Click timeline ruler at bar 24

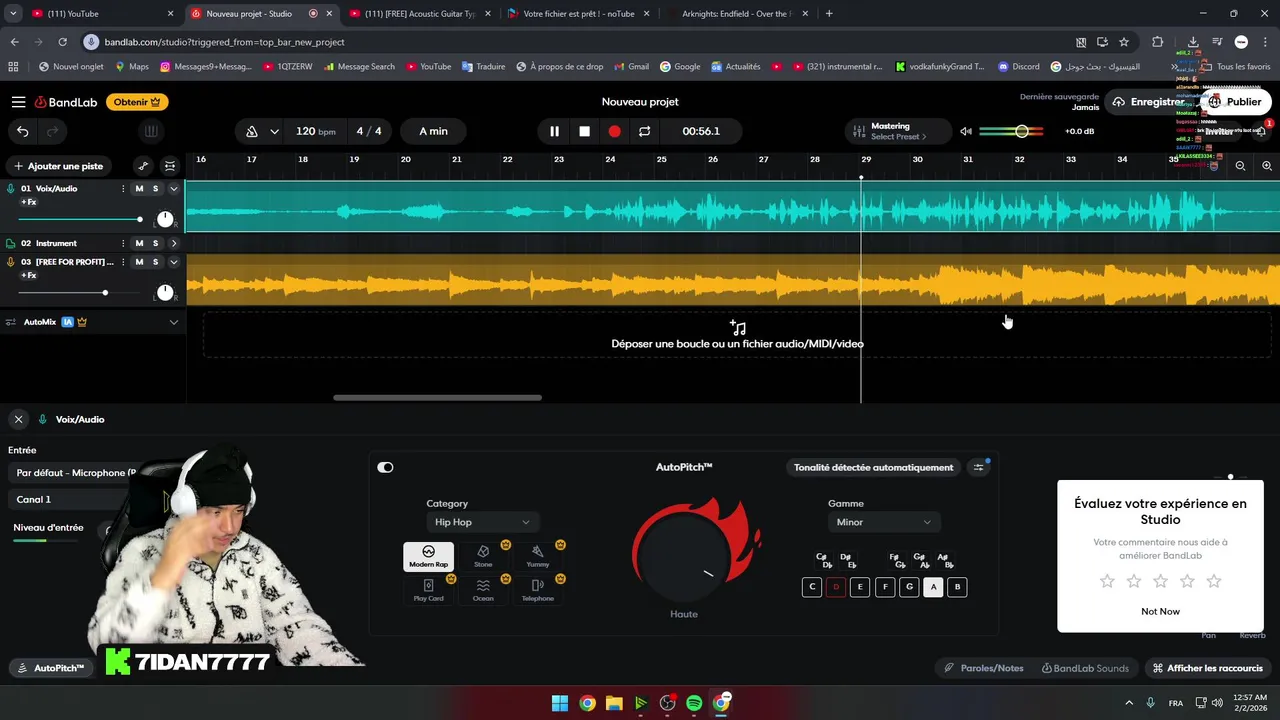click(610, 160)
